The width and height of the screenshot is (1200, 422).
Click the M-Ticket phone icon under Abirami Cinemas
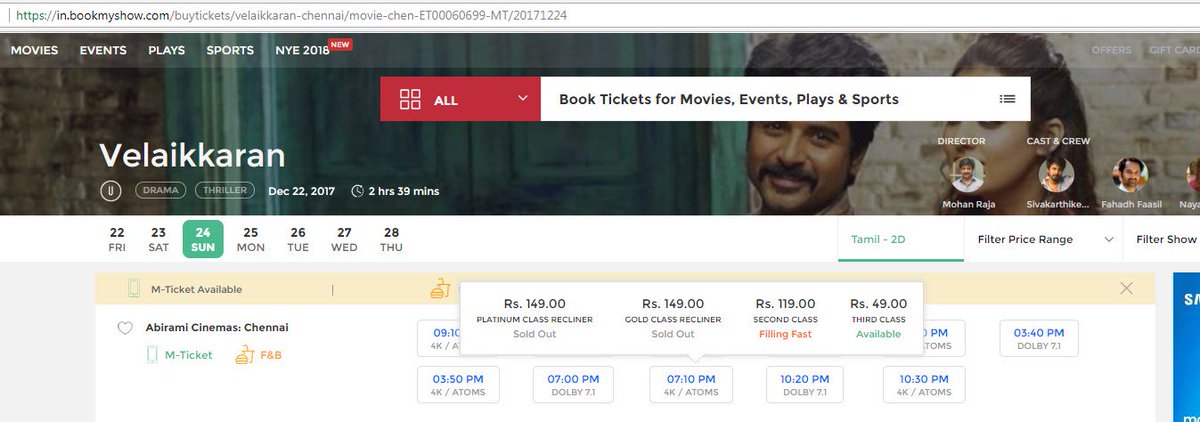pyautogui.click(x=153, y=354)
